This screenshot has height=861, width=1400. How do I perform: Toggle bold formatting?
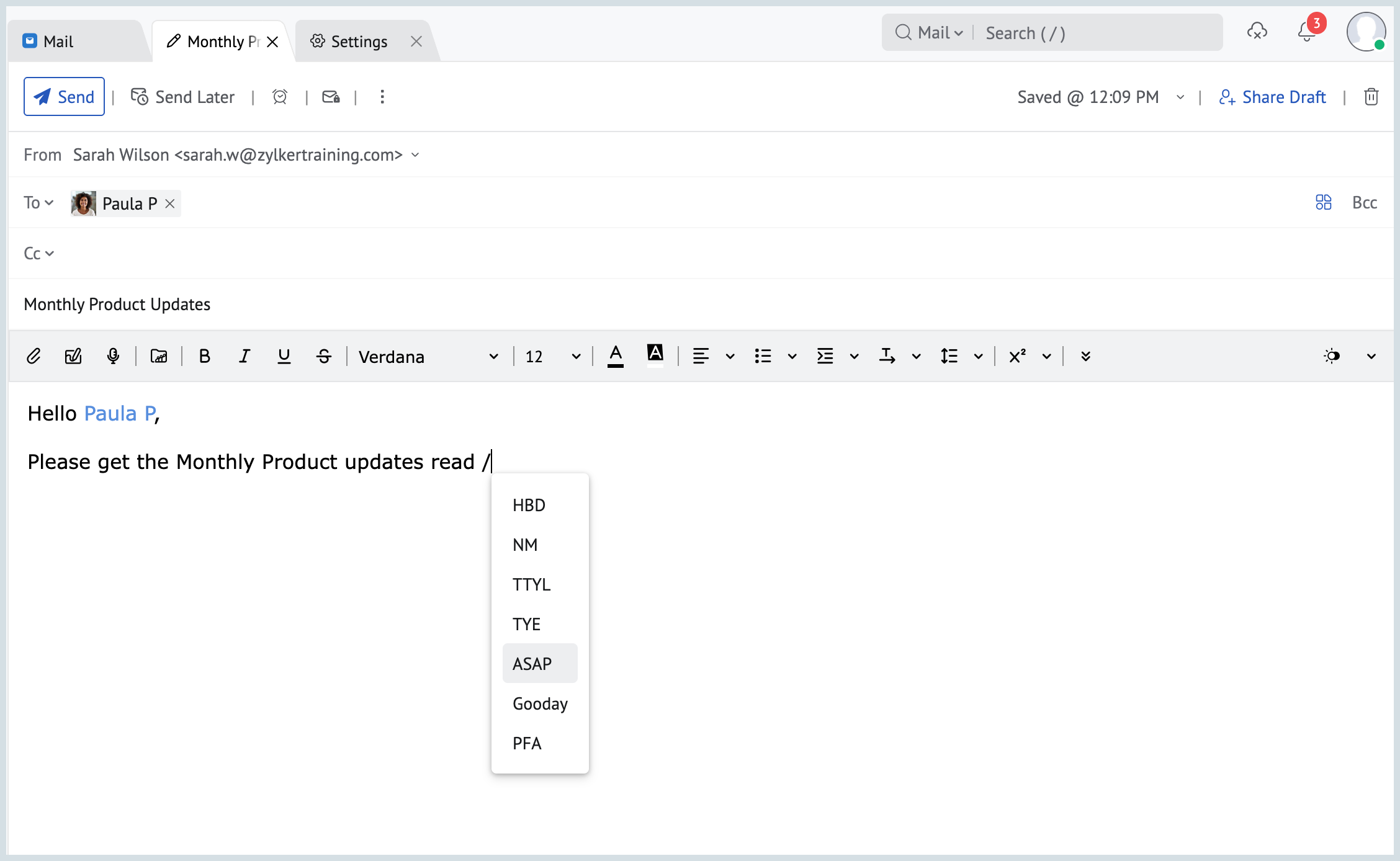pyautogui.click(x=204, y=356)
